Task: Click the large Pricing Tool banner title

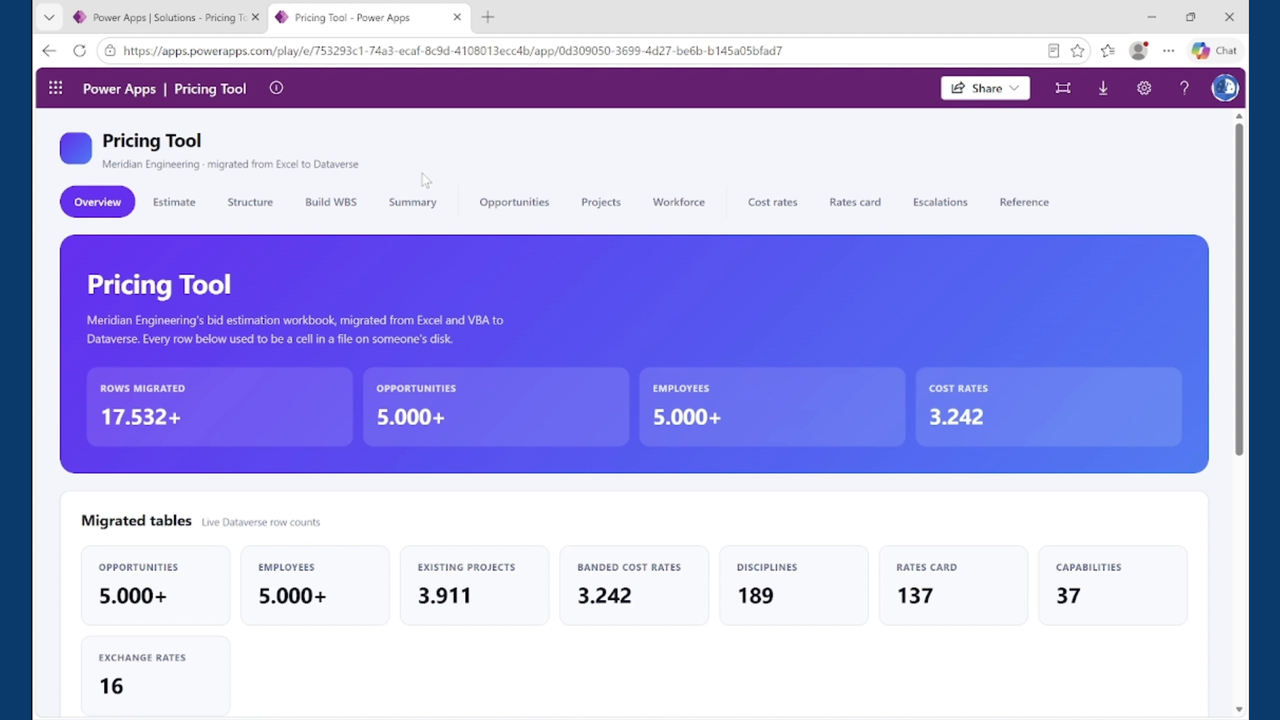Action: click(159, 285)
